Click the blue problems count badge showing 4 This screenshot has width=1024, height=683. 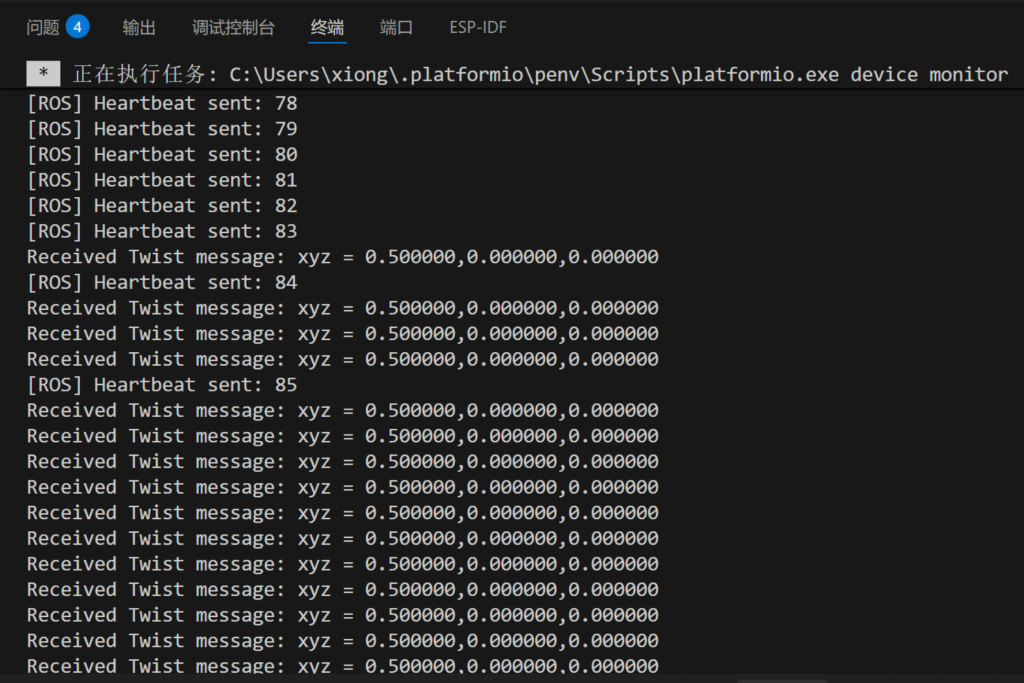[x=78, y=26]
